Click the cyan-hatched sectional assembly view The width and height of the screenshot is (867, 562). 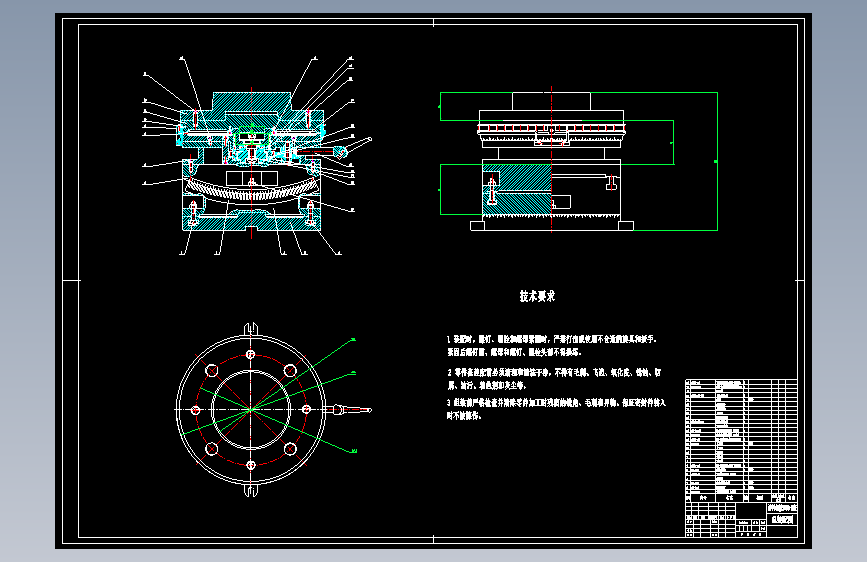tap(252, 160)
